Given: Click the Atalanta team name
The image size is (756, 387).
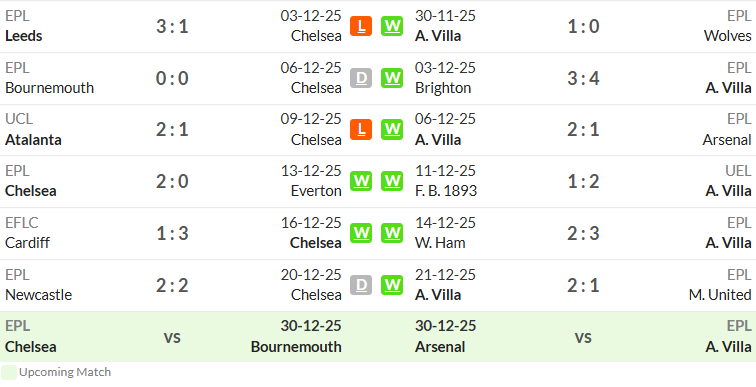Looking at the screenshot, I should point(33,140).
